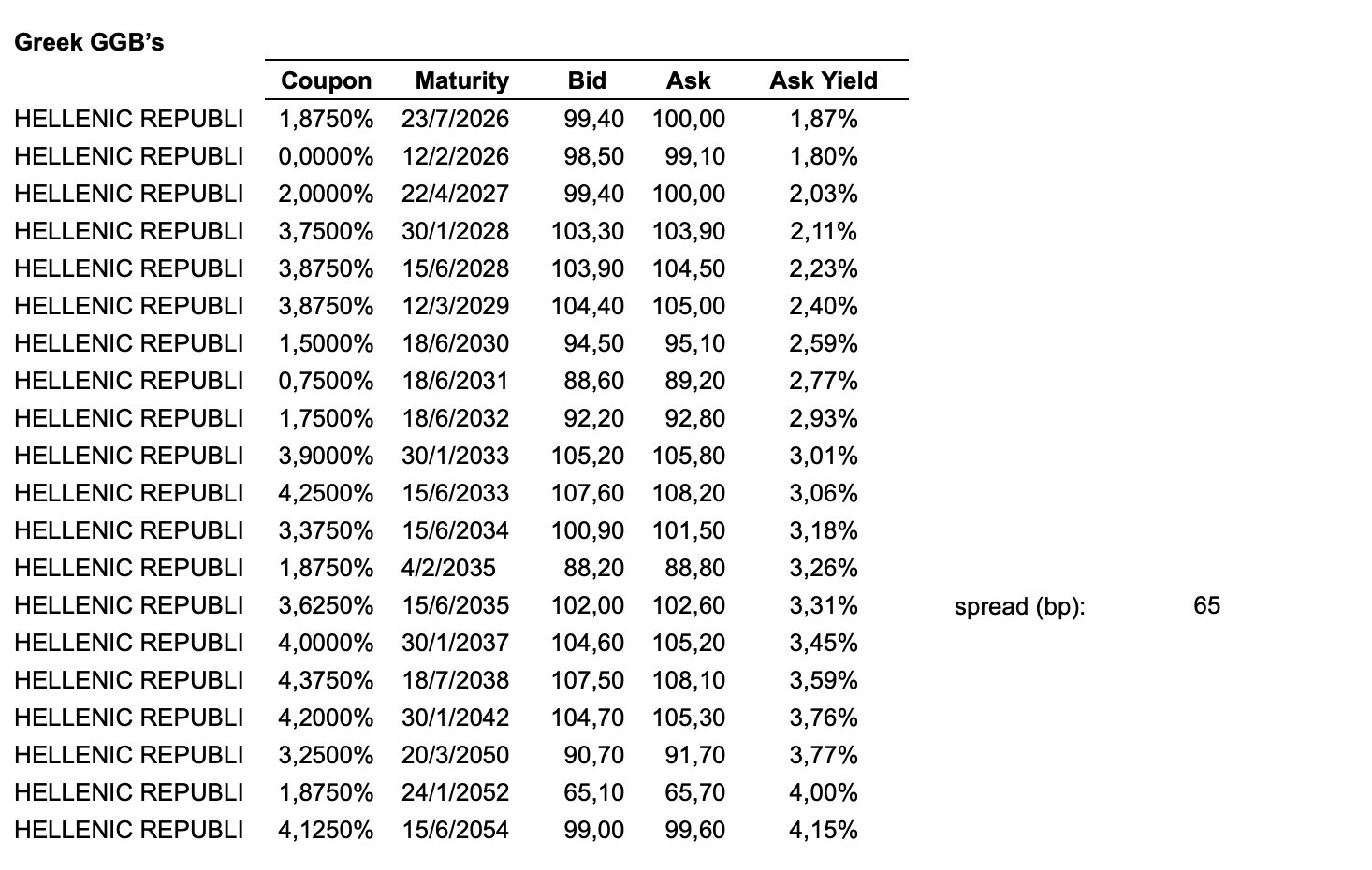Viewport: 1372px width, 870px height.
Task: Click the ask price 65,70 cell
Action: pos(694,792)
